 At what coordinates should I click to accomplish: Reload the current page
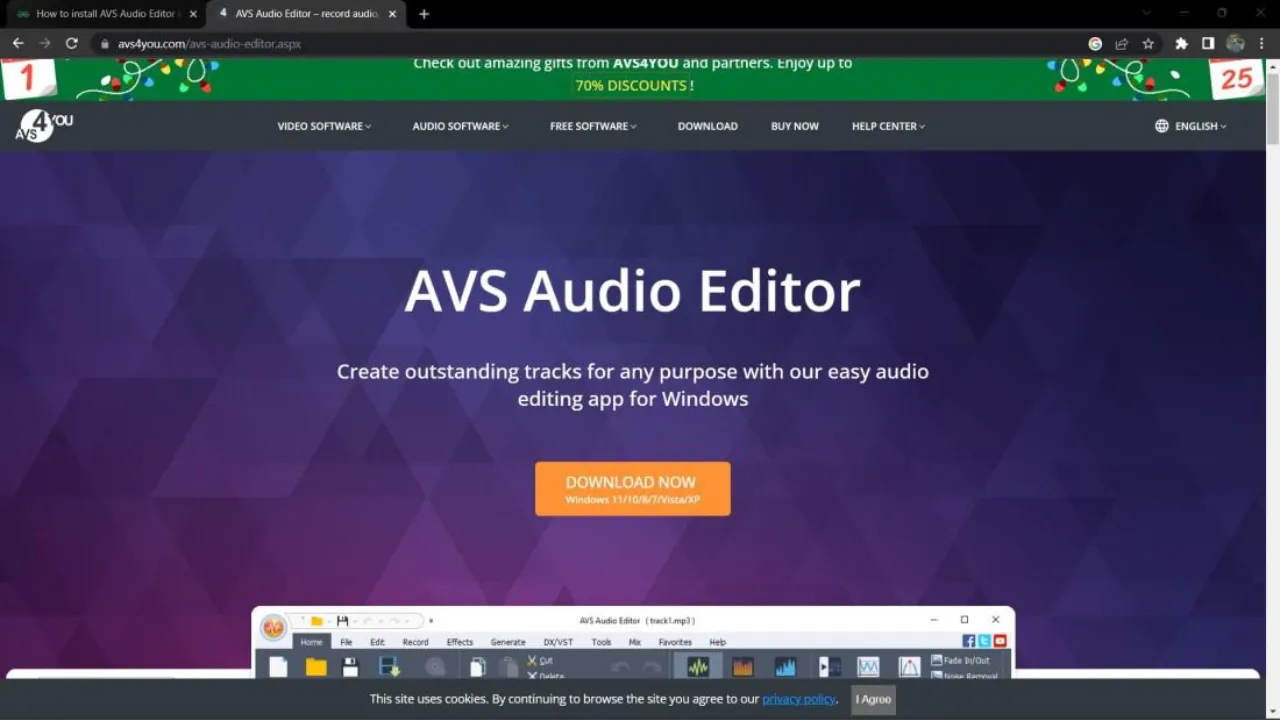pyautogui.click(x=72, y=44)
